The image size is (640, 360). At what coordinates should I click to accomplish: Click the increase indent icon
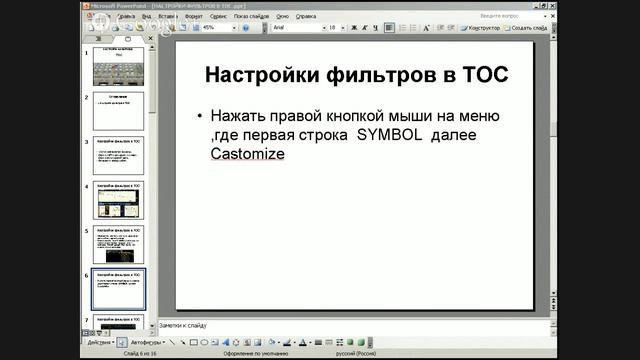point(451,28)
